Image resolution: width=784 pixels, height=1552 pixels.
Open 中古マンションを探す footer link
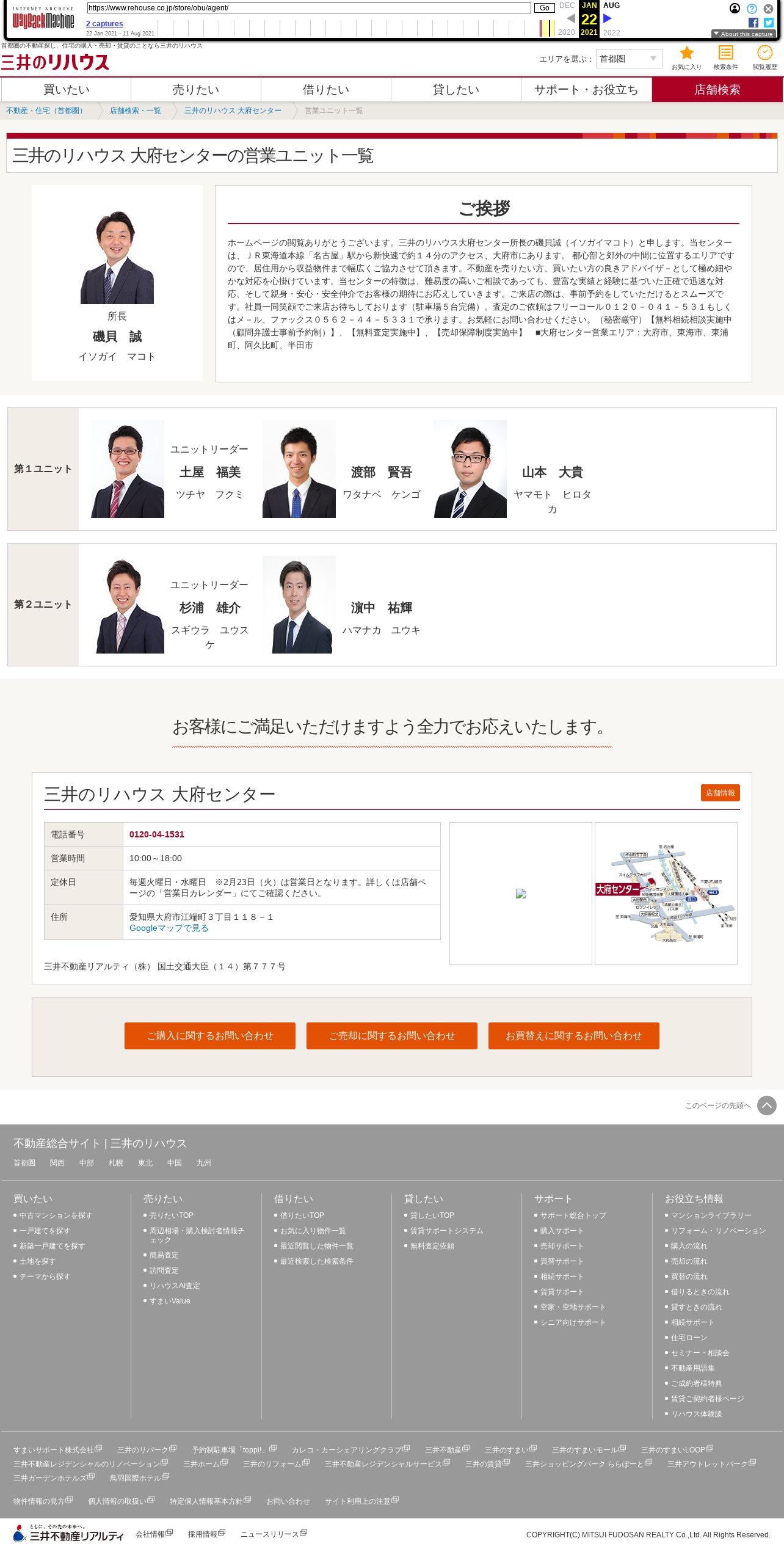click(x=56, y=1215)
